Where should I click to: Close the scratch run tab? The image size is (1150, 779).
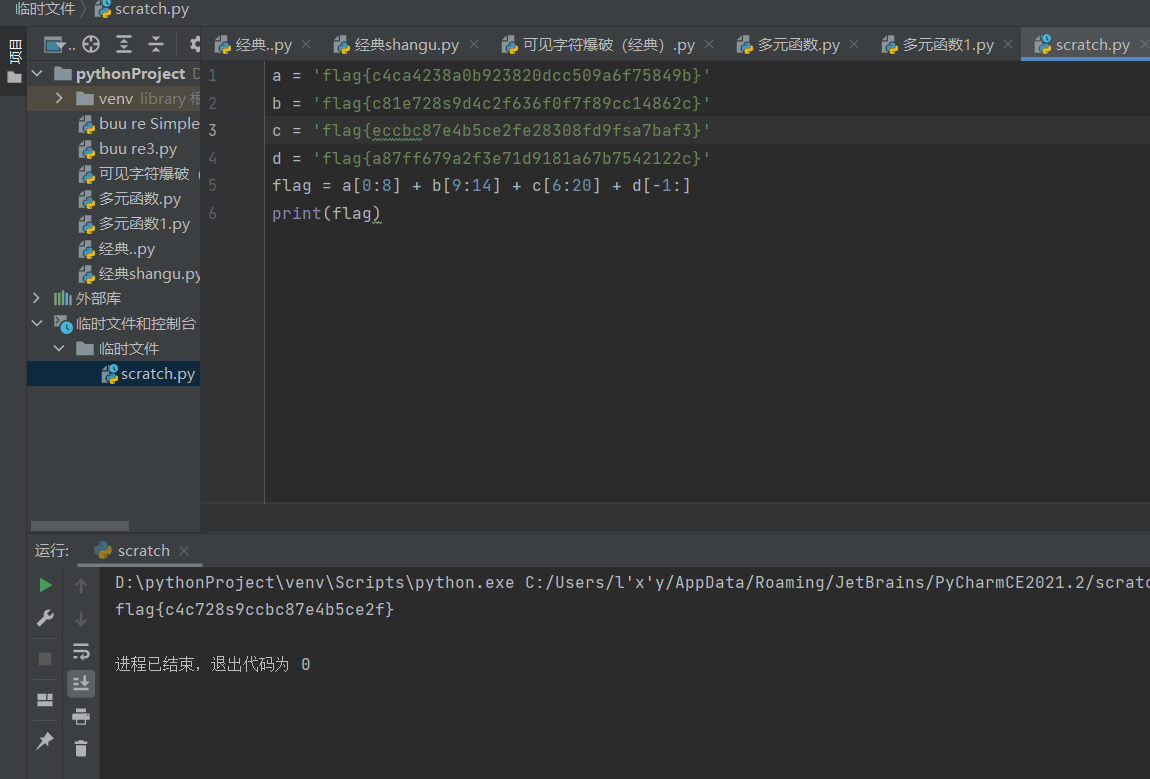tap(184, 550)
